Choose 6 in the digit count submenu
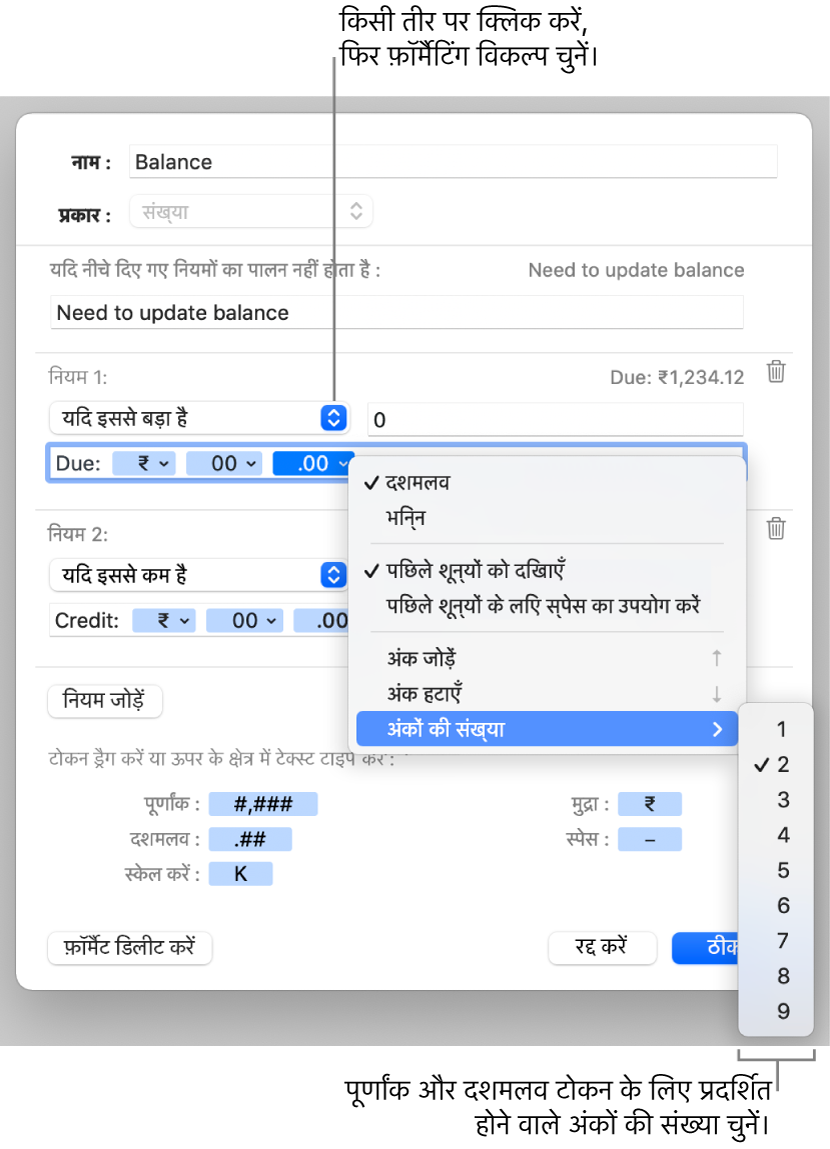The width and height of the screenshot is (830, 1149). 776,905
